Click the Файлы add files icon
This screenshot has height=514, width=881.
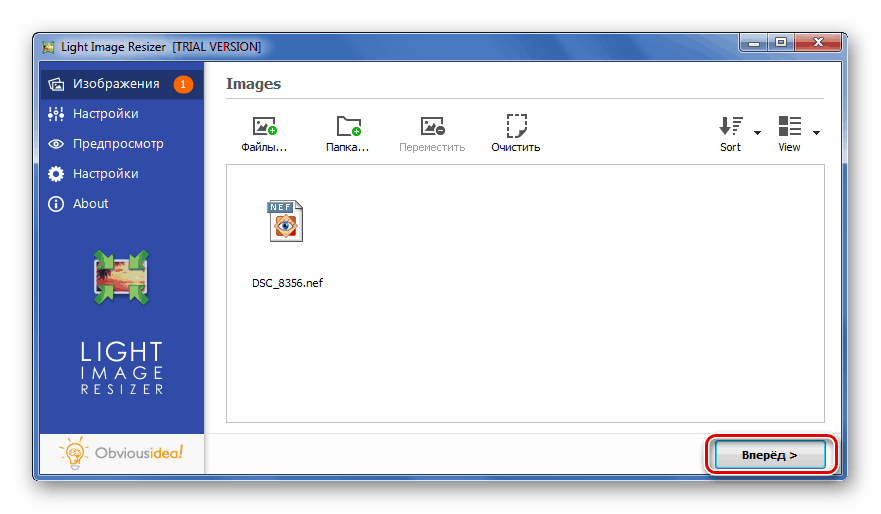pos(264,126)
